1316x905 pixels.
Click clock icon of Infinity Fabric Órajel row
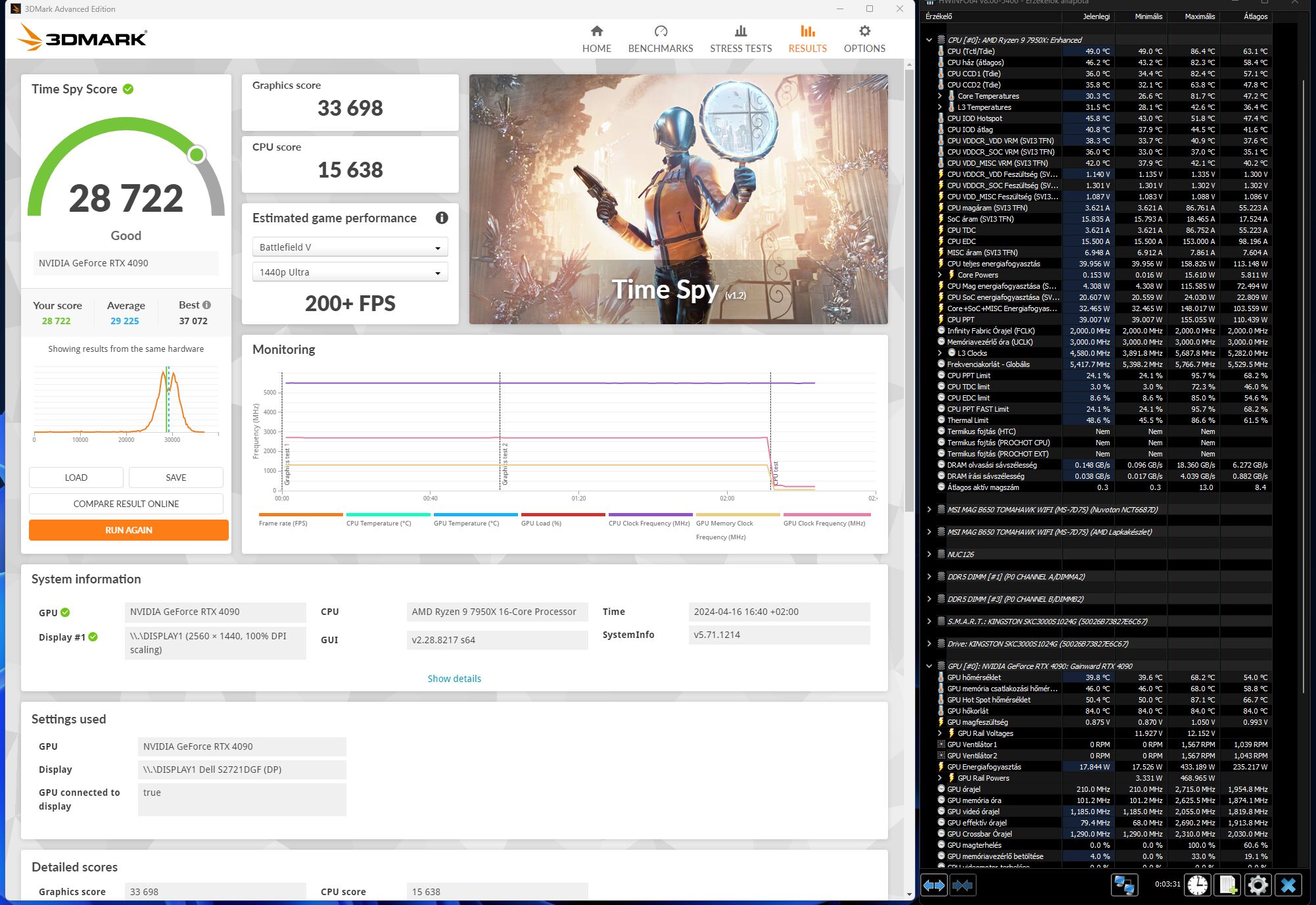click(941, 331)
